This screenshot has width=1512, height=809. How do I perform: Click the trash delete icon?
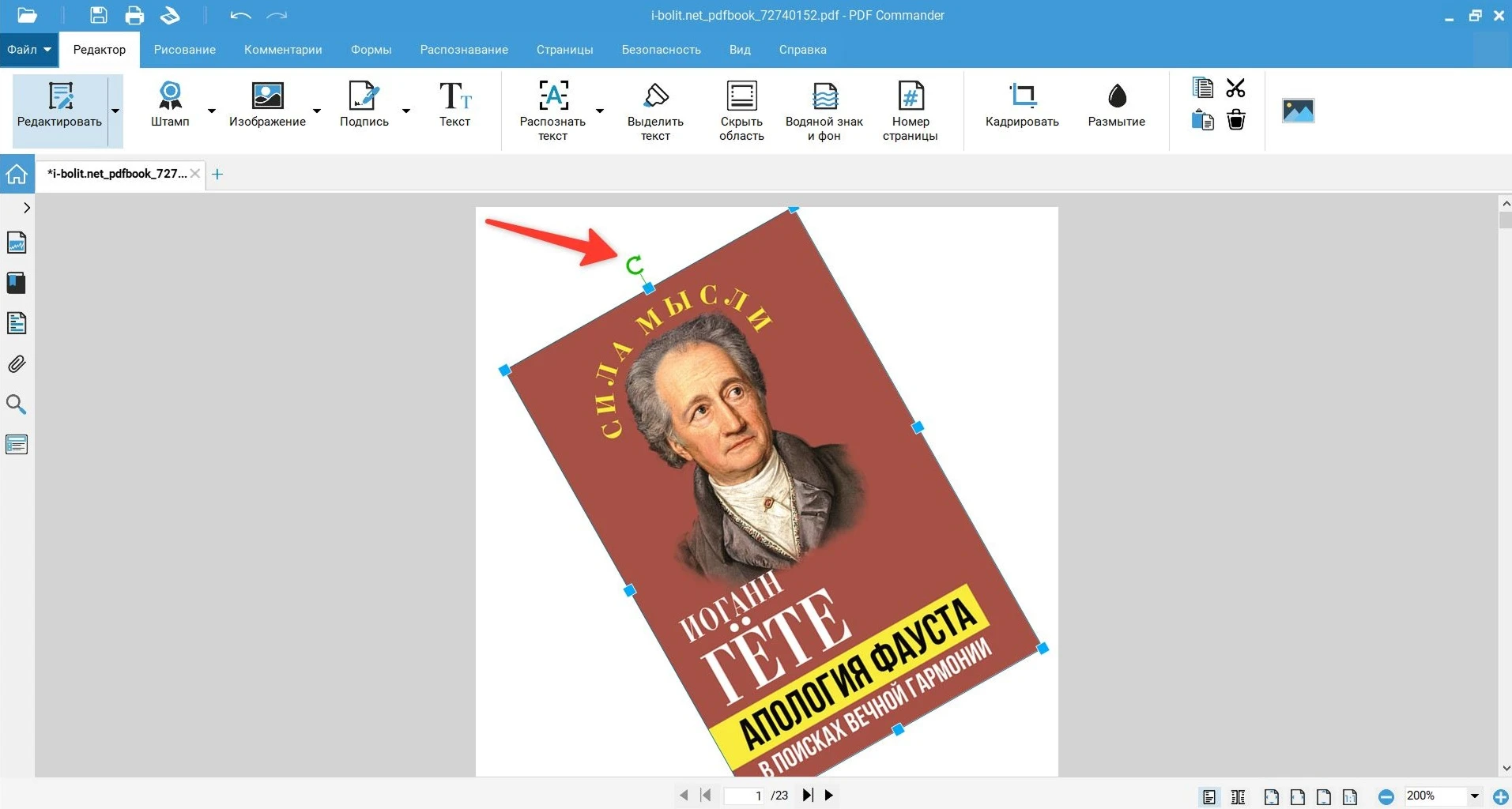[x=1235, y=120]
